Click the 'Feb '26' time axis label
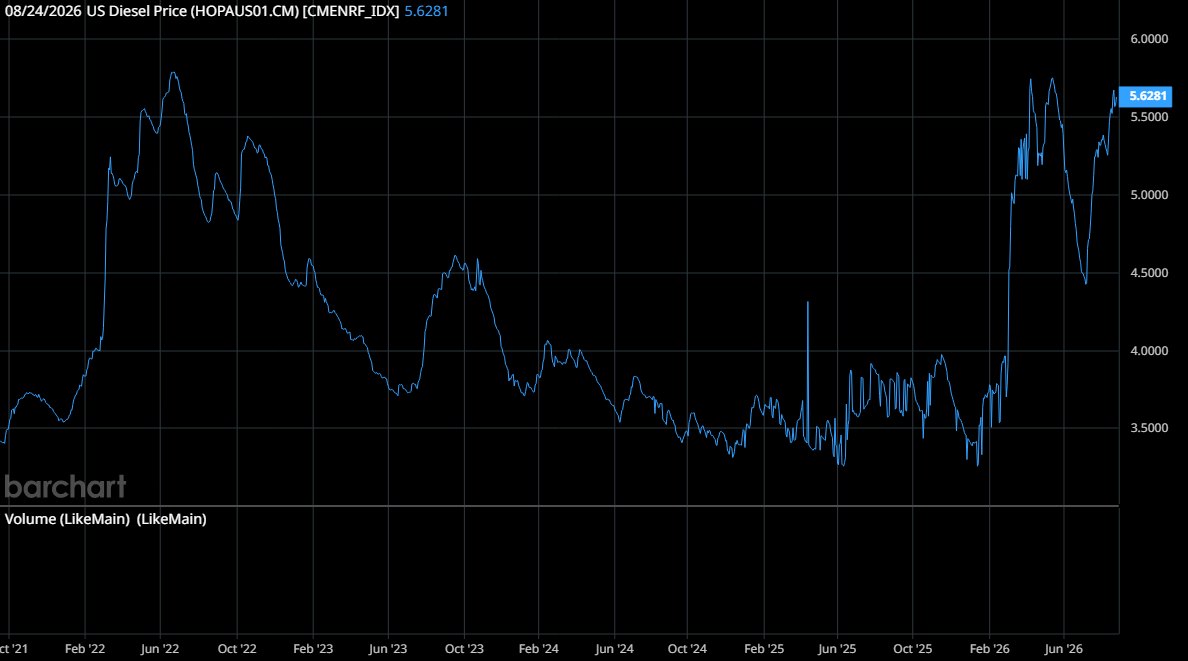 [989, 649]
